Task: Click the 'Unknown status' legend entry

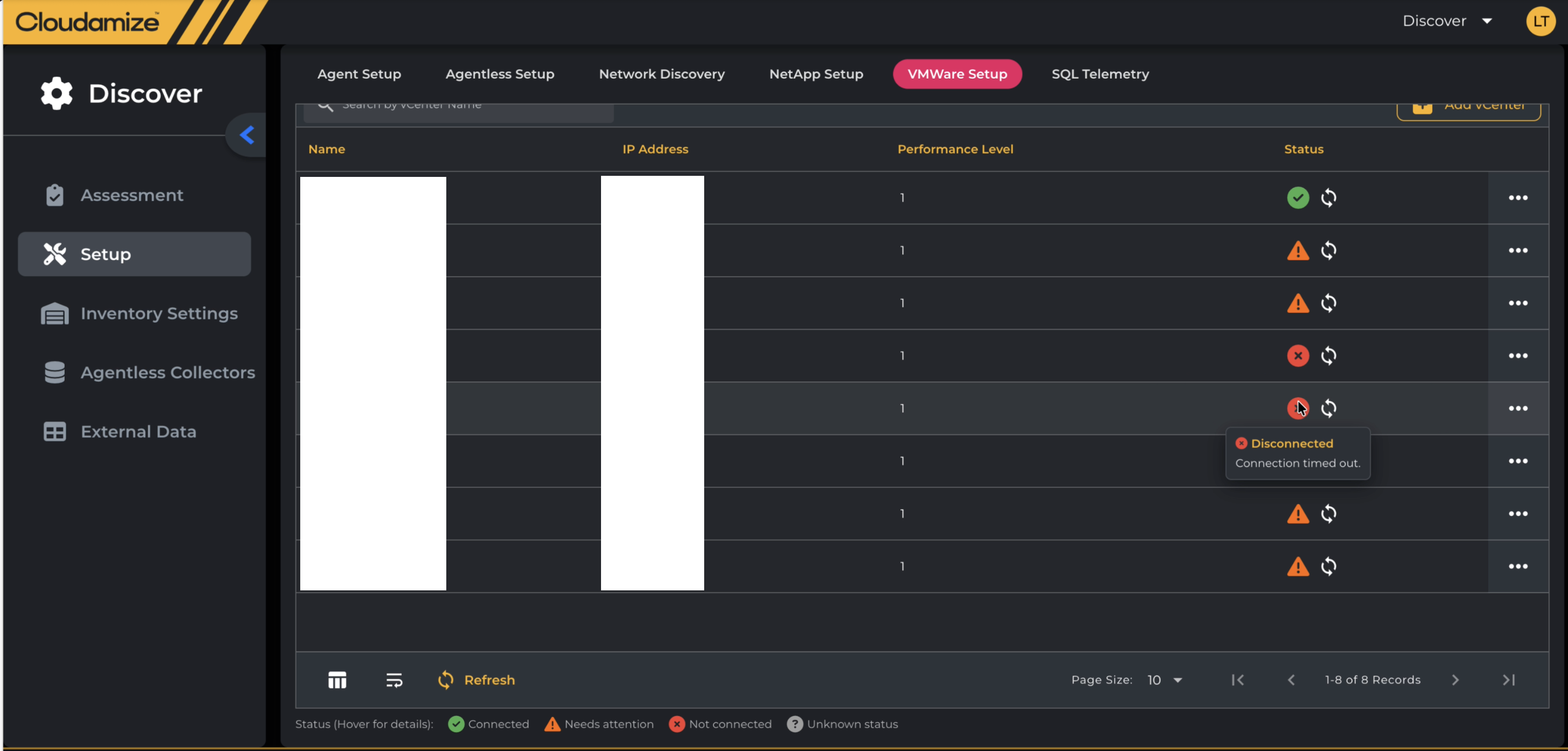Action: (x=843, y=724)
